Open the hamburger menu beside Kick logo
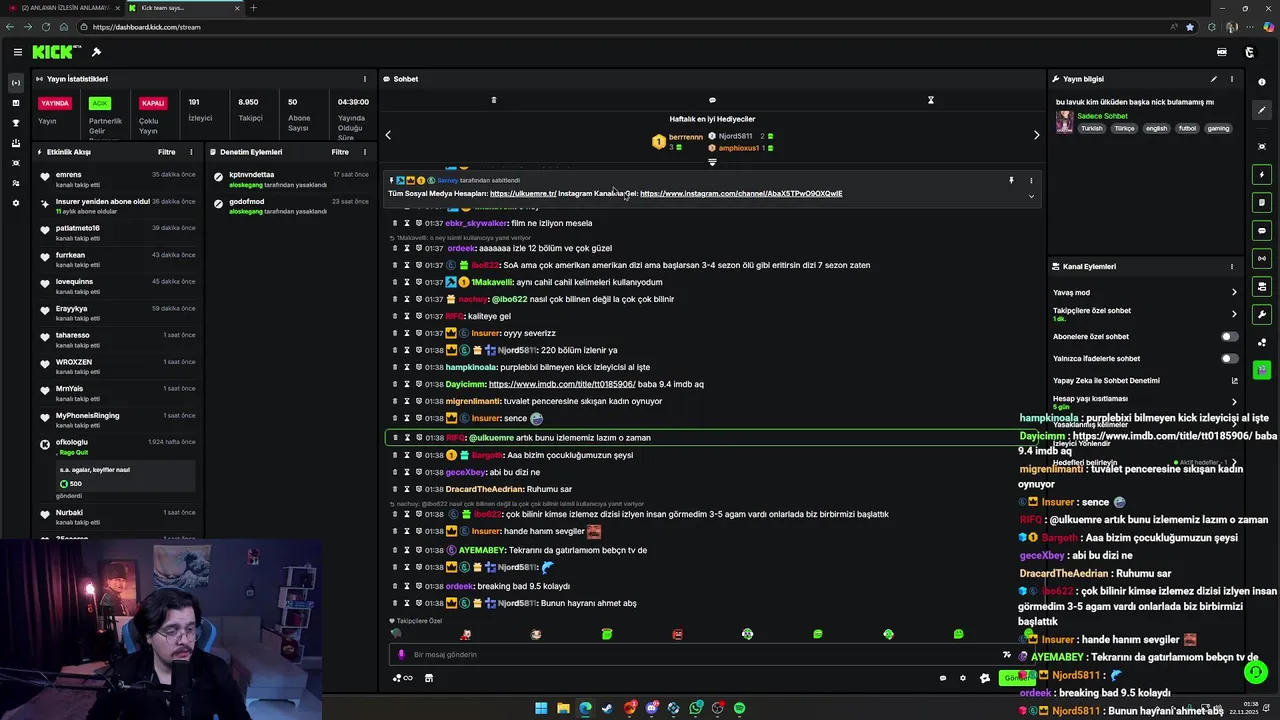 pyautogui.click(x=17, y=52)
